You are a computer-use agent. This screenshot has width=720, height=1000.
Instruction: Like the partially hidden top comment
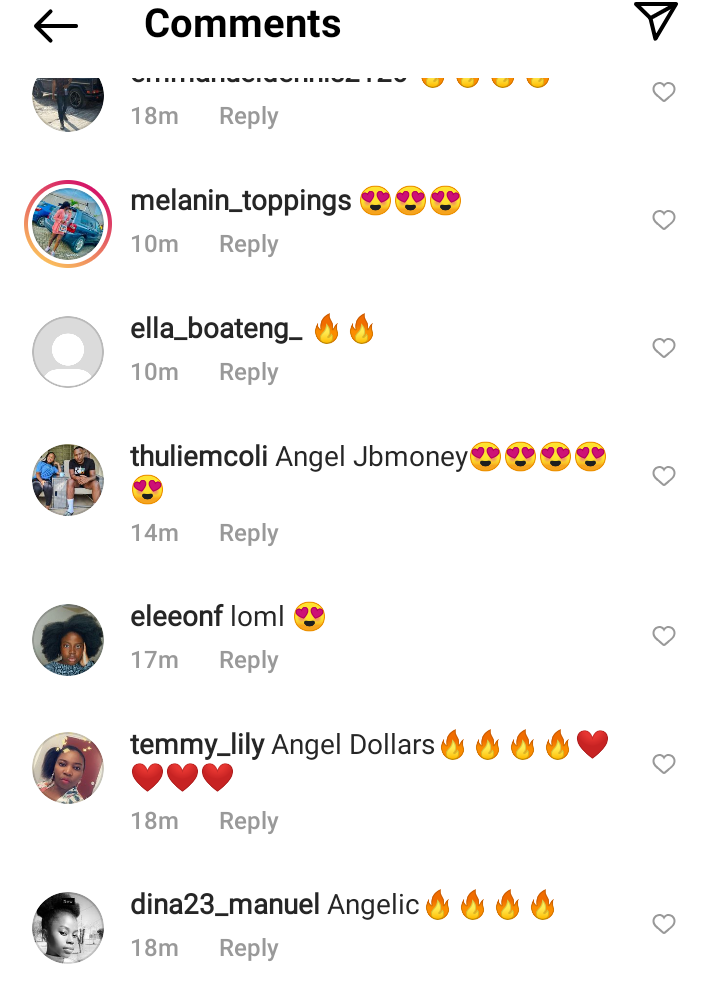pyautogui.click(x=663, y=92)
